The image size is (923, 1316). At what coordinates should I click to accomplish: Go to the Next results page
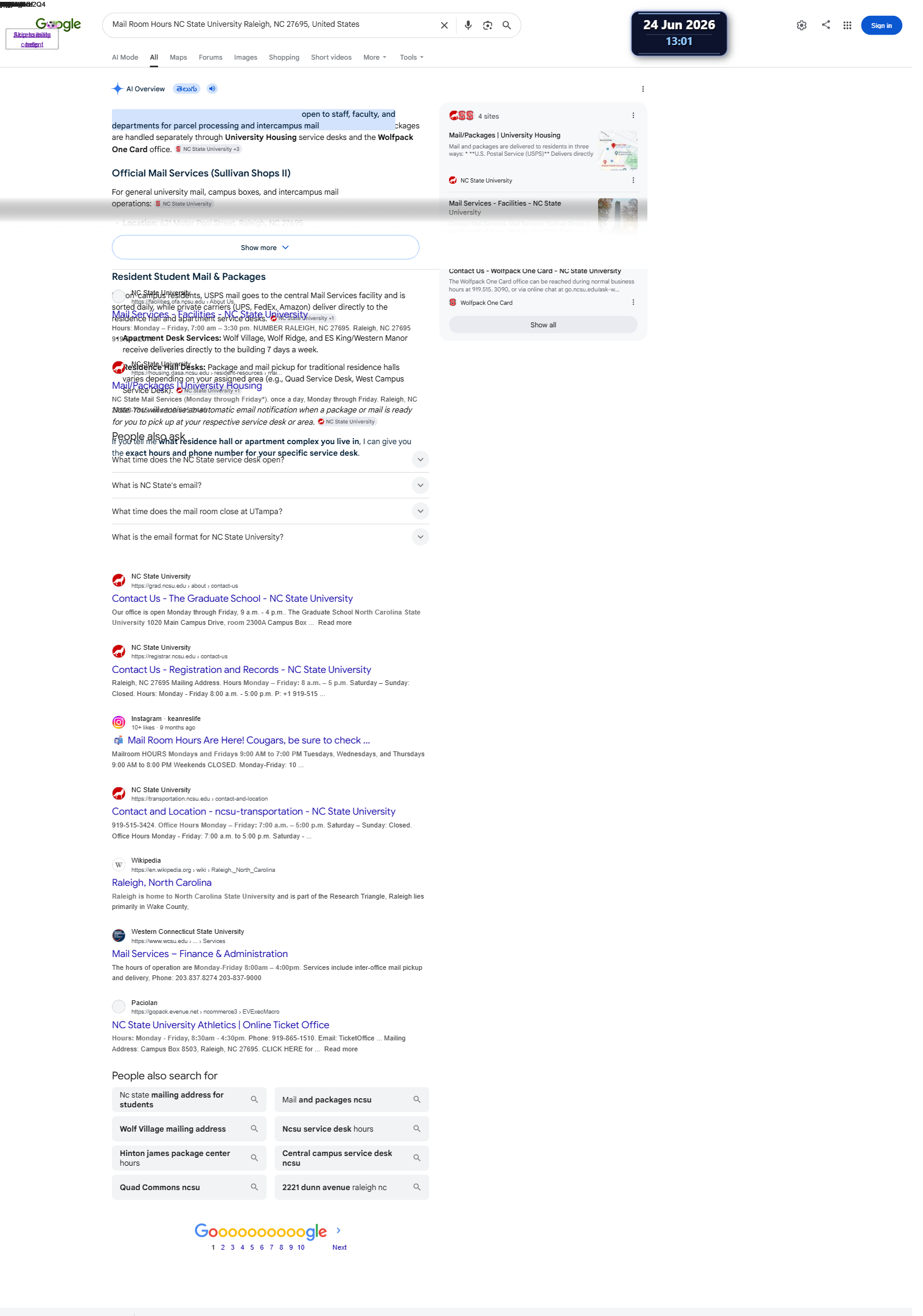click(x=340, y=1247)
